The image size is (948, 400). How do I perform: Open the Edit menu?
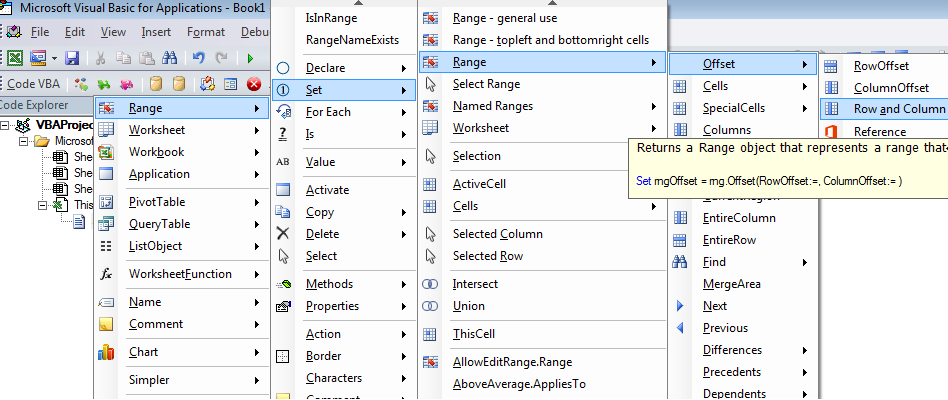[x=75, y=32]
